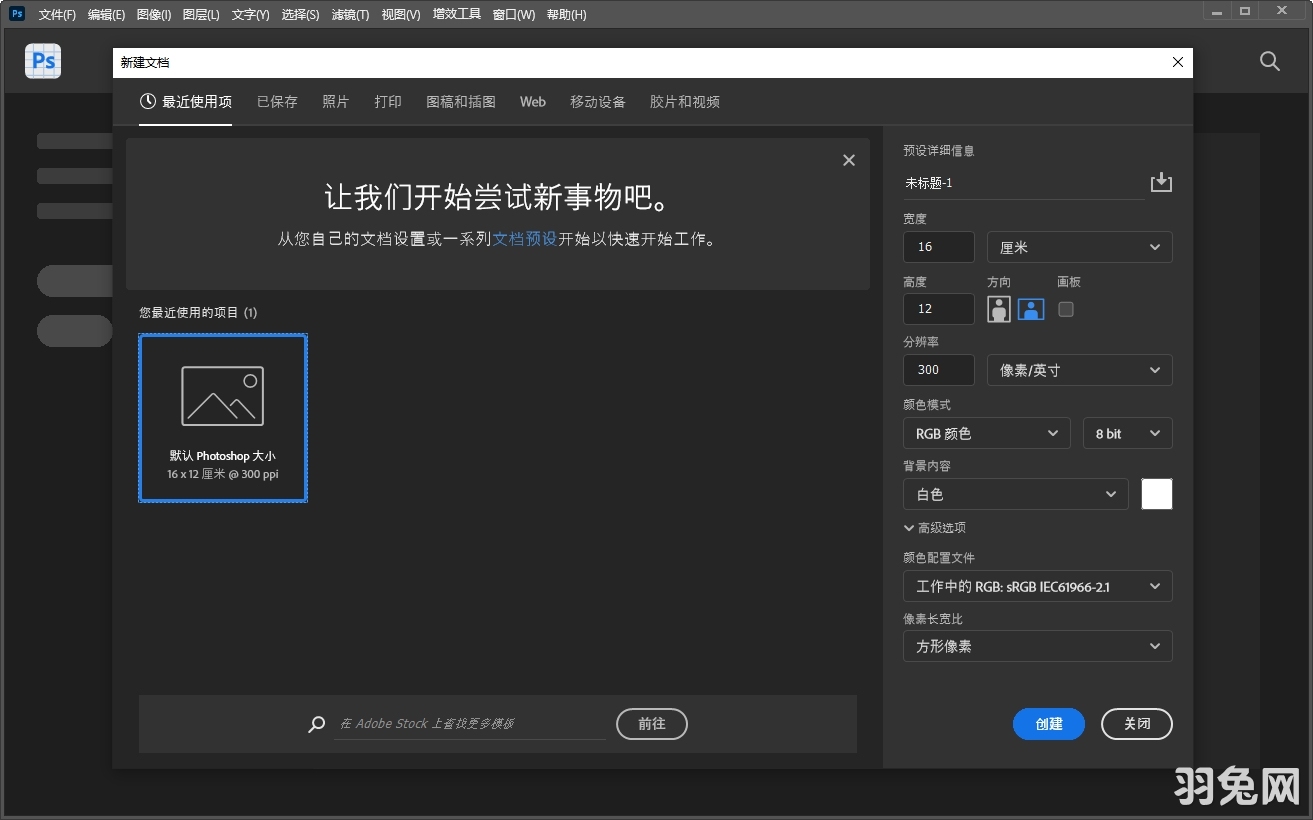The width and height of the screenshot is (1313, 820).
Task: Open the RGB 颜色 color mode dropdown
Action: tap(986, 433)
